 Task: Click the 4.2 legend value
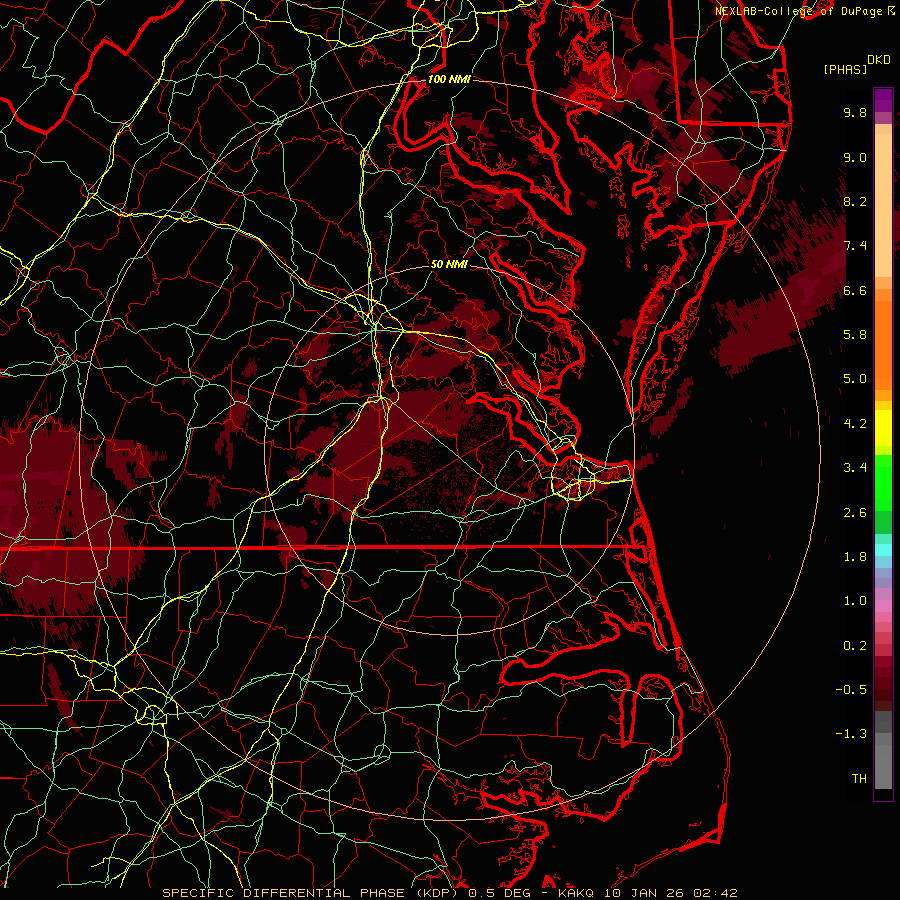[x=855, y=424]
